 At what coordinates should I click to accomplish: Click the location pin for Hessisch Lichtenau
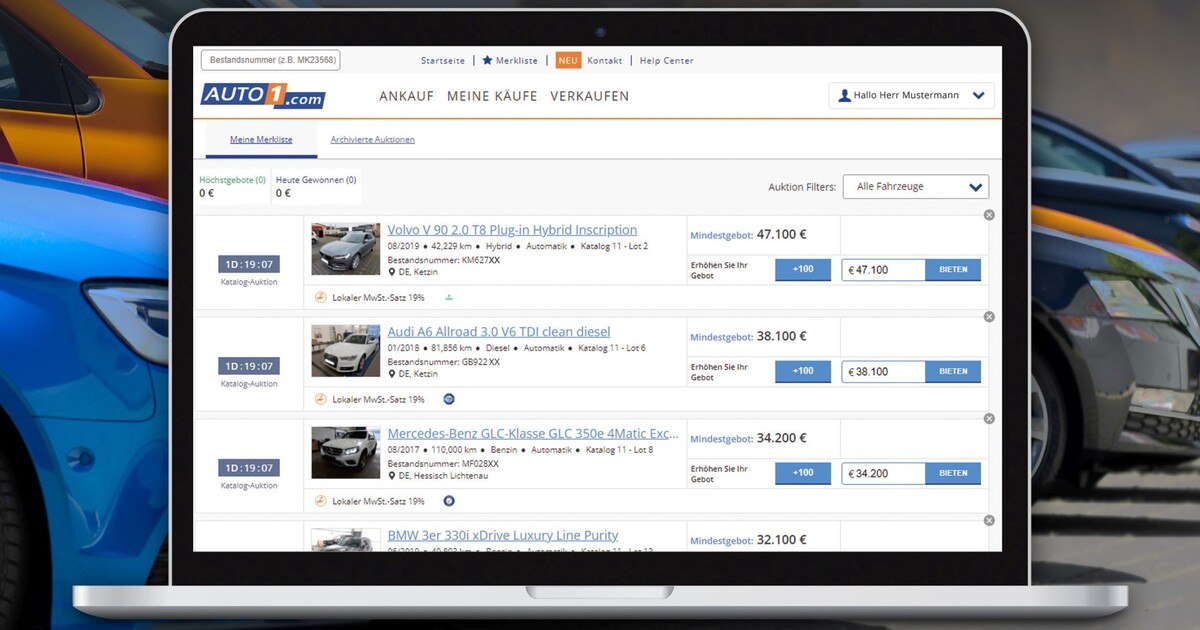point(392,476)
